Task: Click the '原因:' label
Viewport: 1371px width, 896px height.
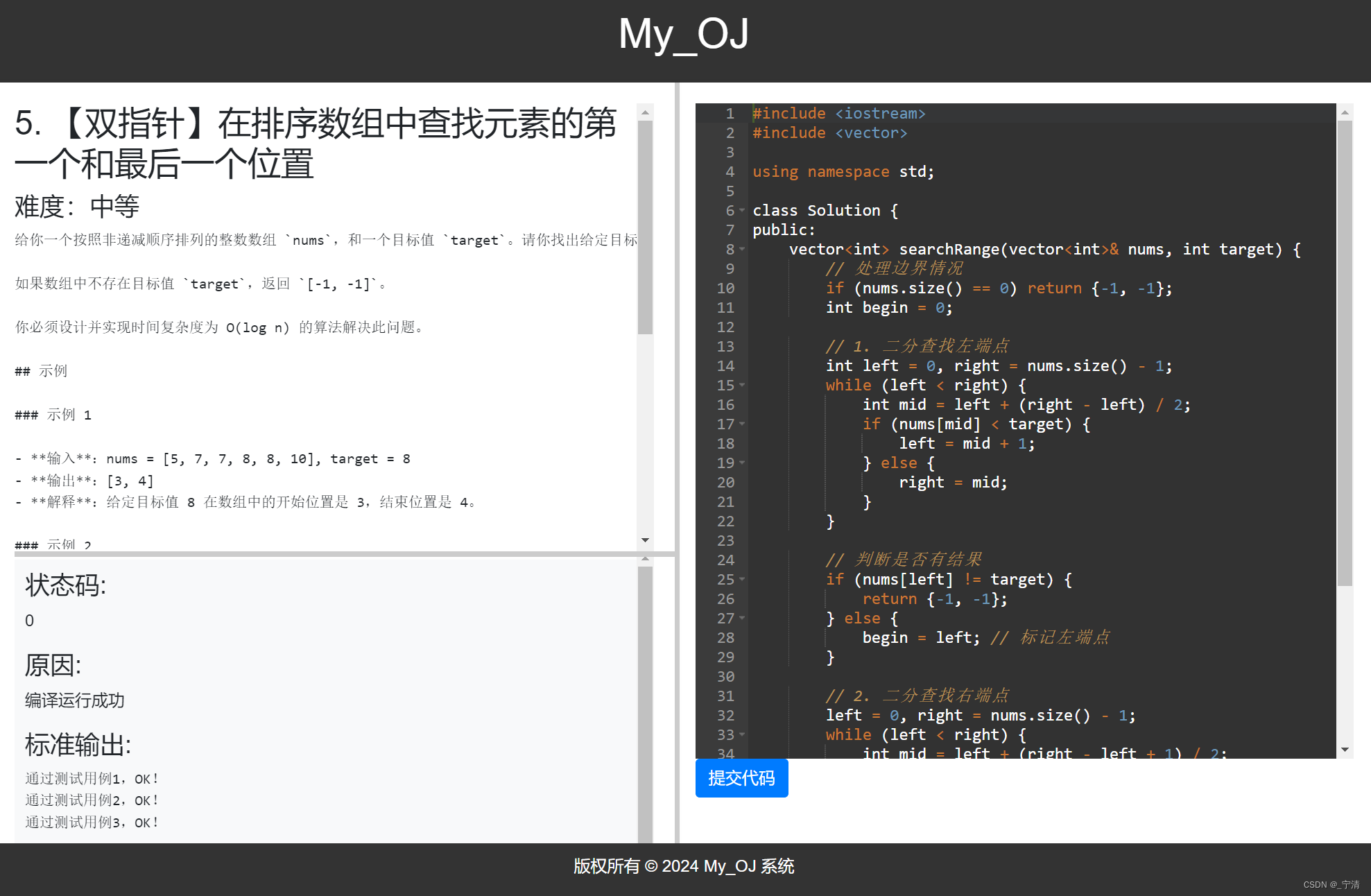Action: (x=53, y=665)
